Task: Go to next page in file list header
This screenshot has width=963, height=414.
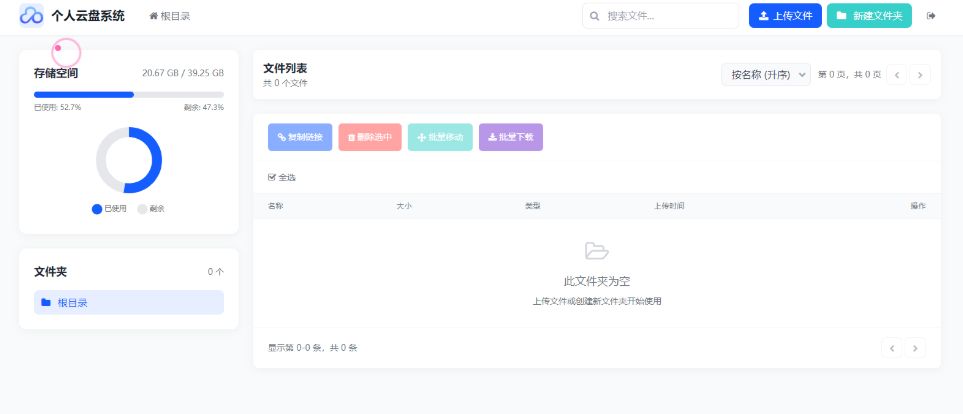Action: tap(920, 75)
